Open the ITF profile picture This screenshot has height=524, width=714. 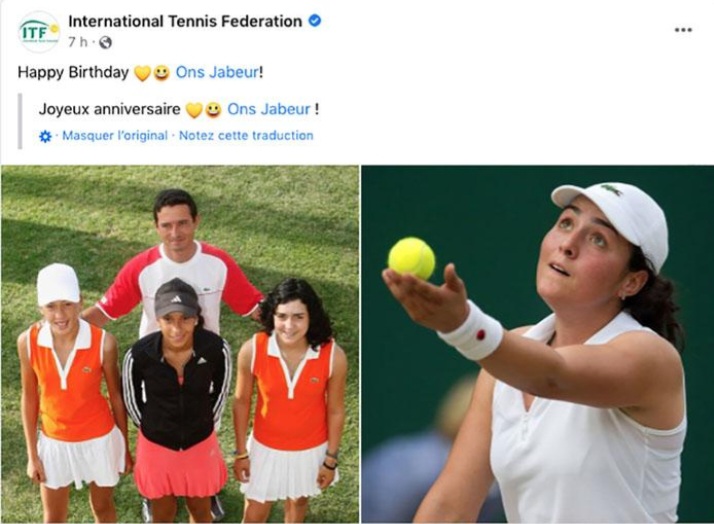point(39,31)
